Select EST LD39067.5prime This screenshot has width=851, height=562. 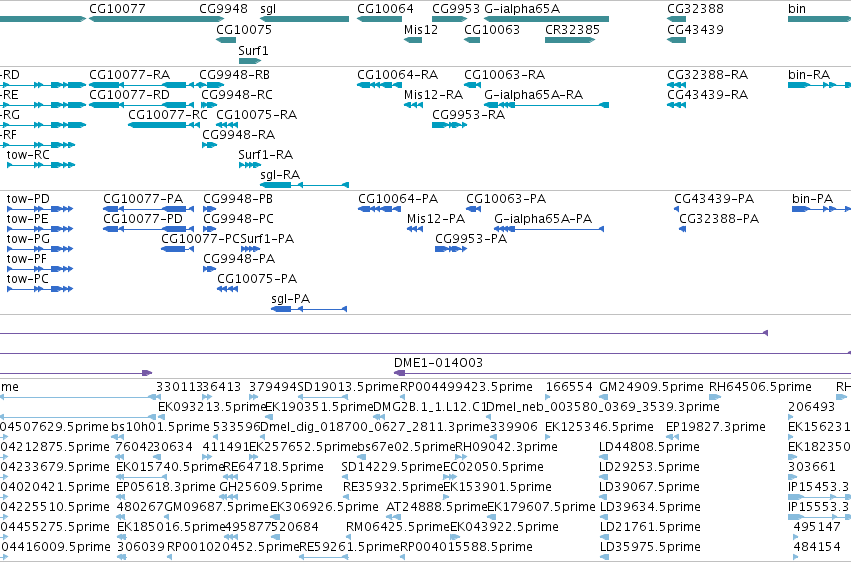[649, 487]
